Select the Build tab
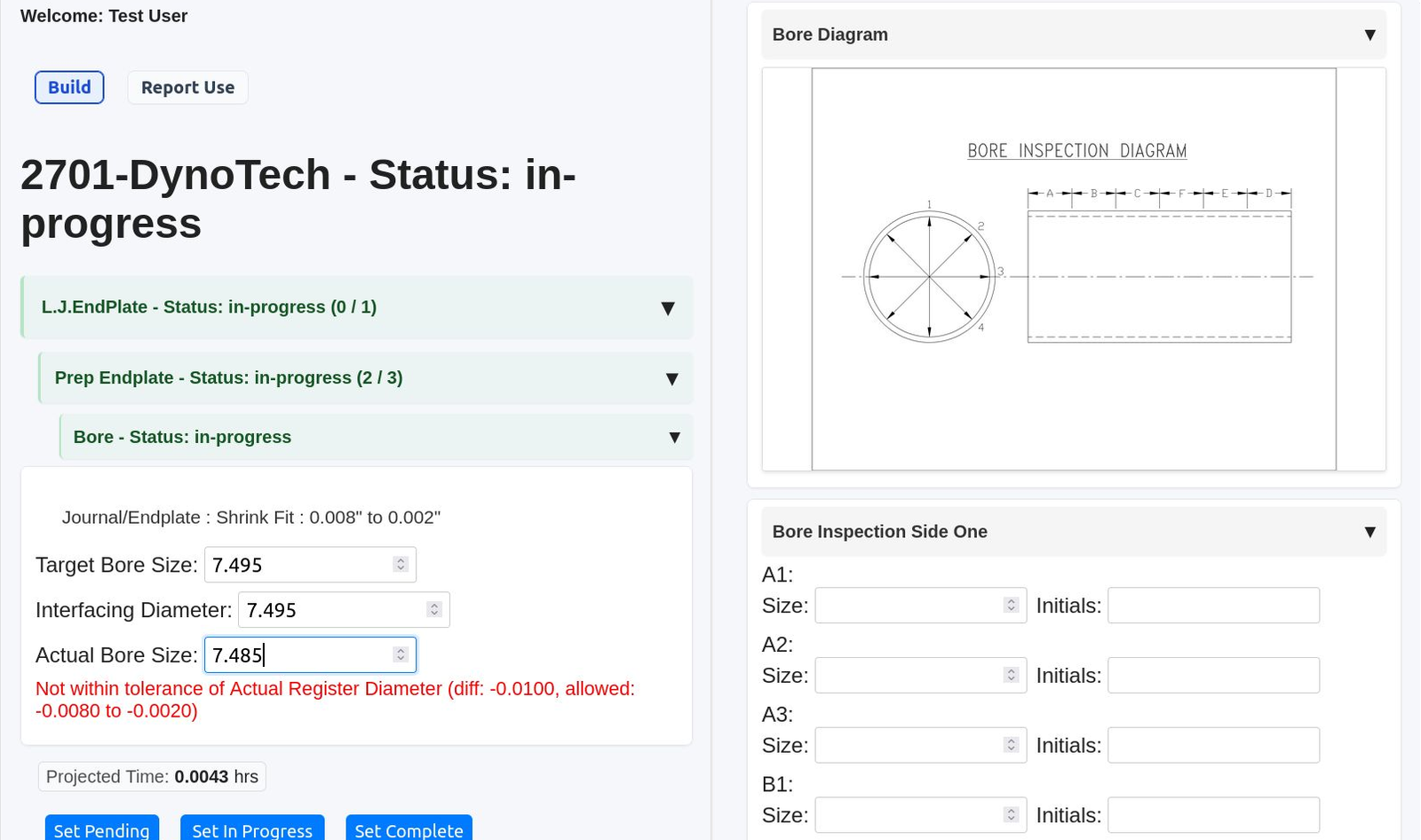This screenshot has height=840, width=1421. tap(69, 87)
